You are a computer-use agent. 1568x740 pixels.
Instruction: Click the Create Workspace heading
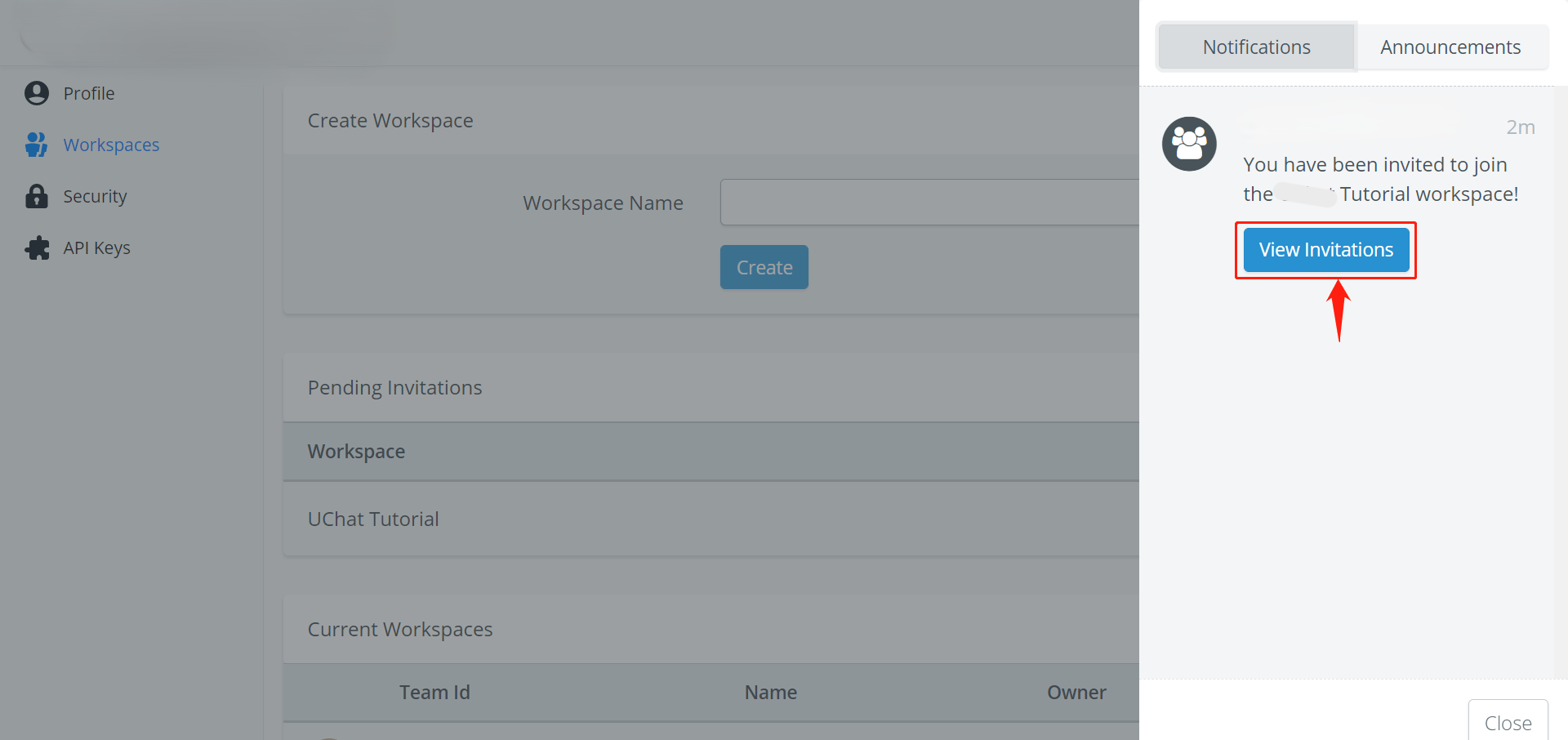390,121
